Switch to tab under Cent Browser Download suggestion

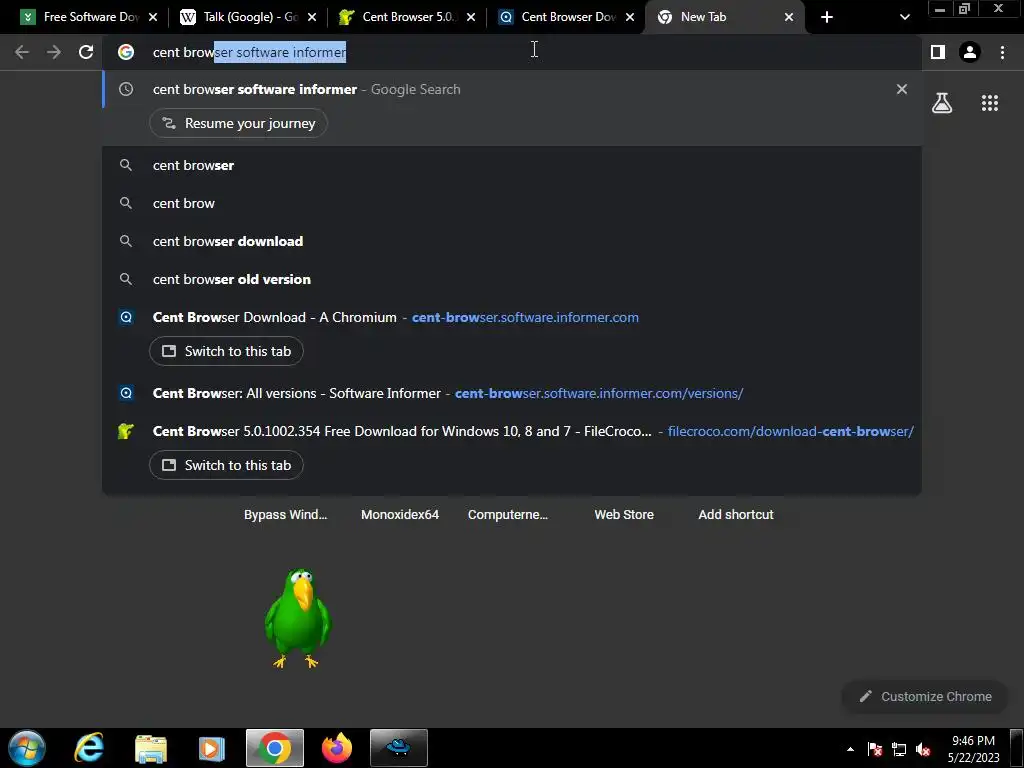[x=226, y=351]
